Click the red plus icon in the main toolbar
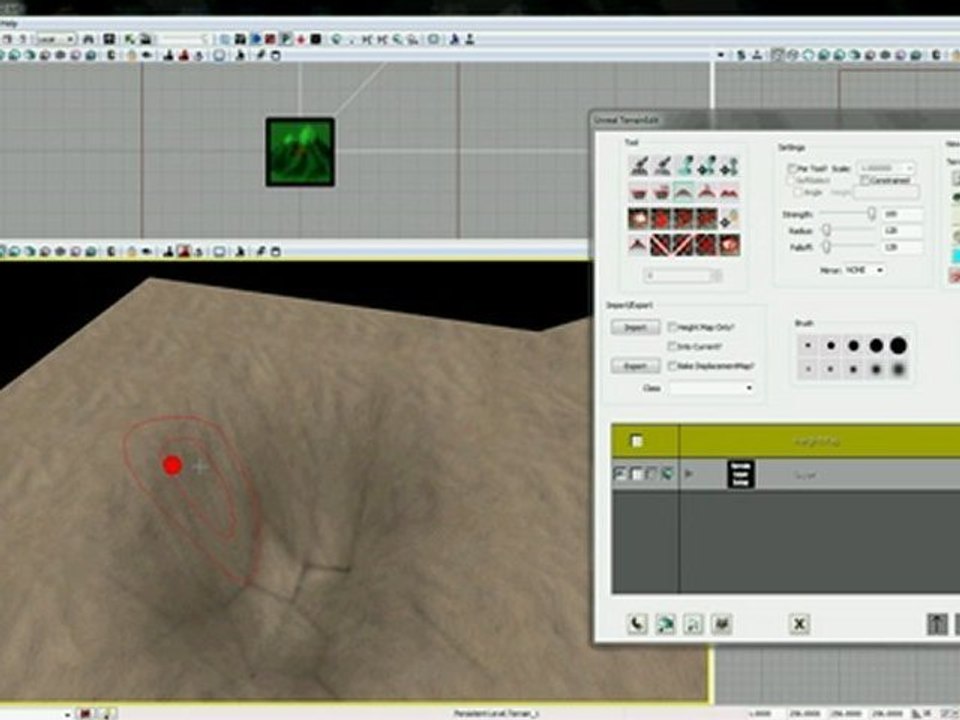This screenshot has width=960, height=720. click(x=301, y=39)
